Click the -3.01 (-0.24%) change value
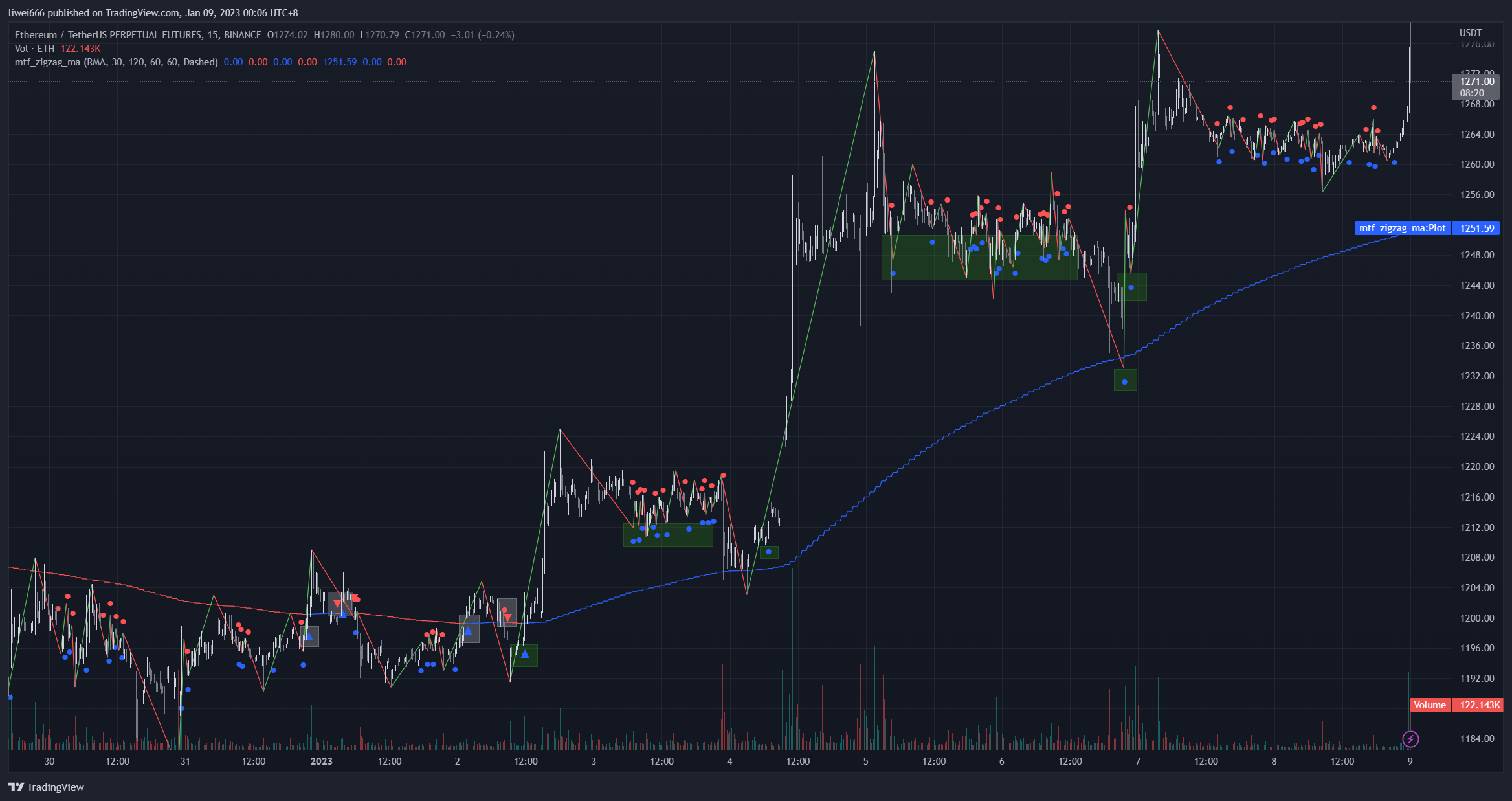This screenshot has height=801, width=1512. (x=483, y=35)
